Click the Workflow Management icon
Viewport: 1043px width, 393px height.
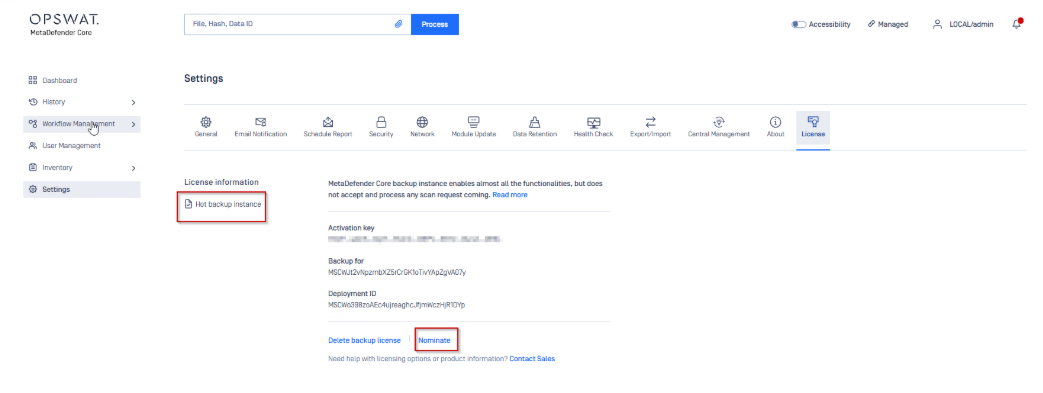coord(33,124)
